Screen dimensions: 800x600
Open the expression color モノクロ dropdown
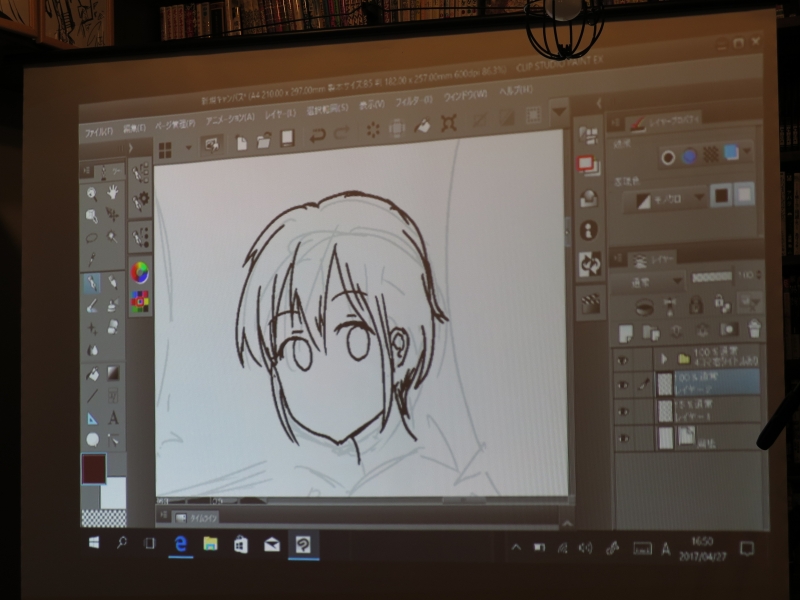[x=667, y=200]
